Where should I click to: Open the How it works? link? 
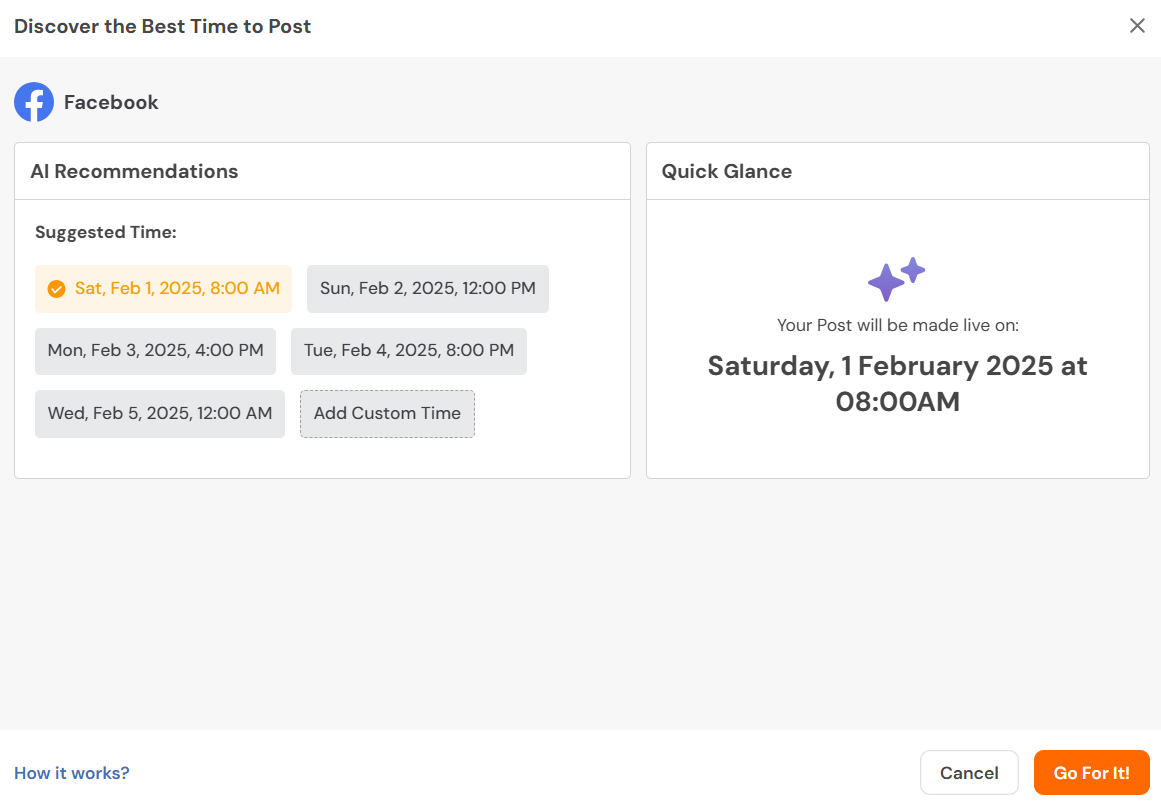click(x=72, y=773)
